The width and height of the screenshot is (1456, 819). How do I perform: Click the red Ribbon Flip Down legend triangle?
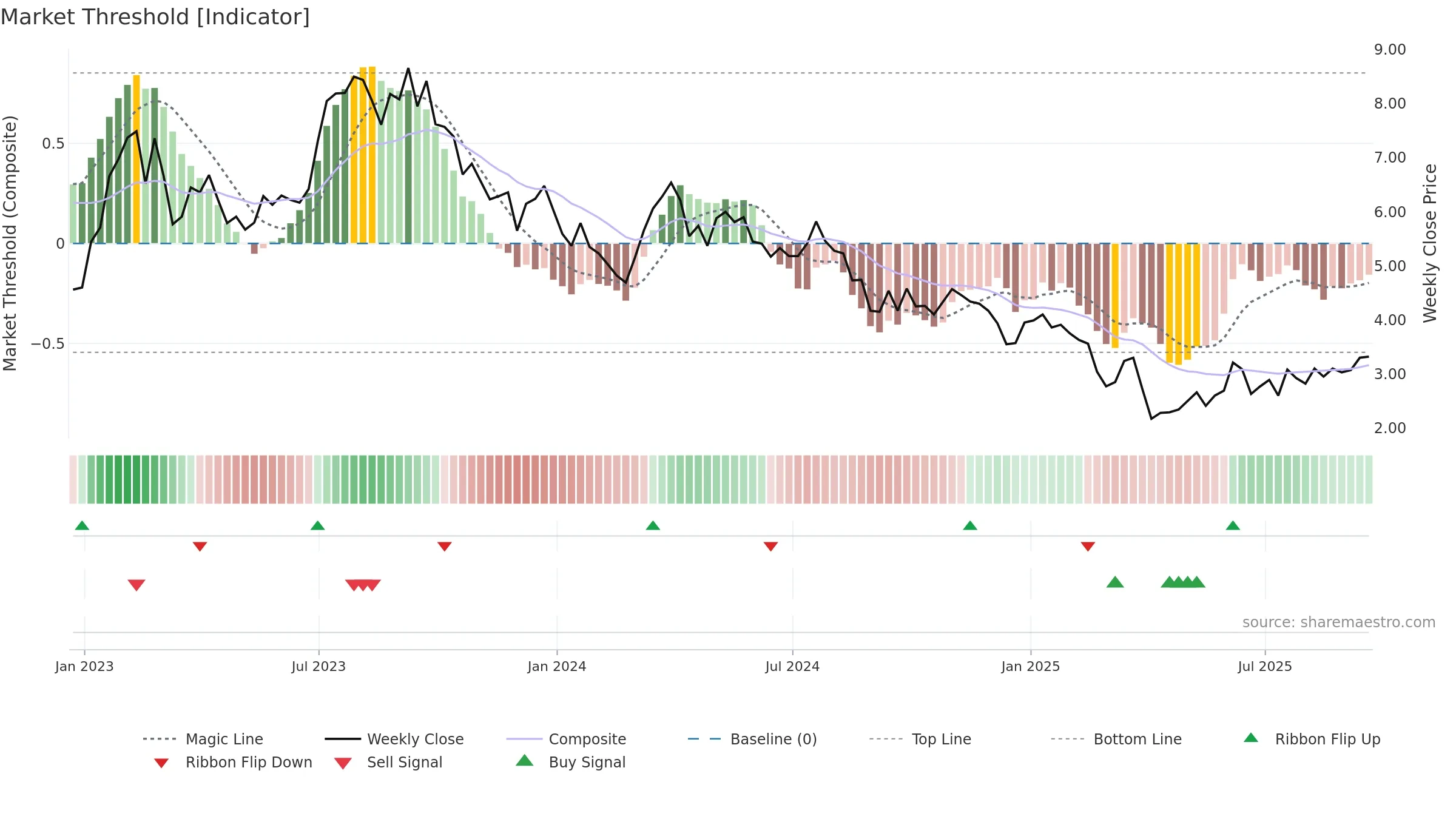pyautogui.click(x=161, y=763)
